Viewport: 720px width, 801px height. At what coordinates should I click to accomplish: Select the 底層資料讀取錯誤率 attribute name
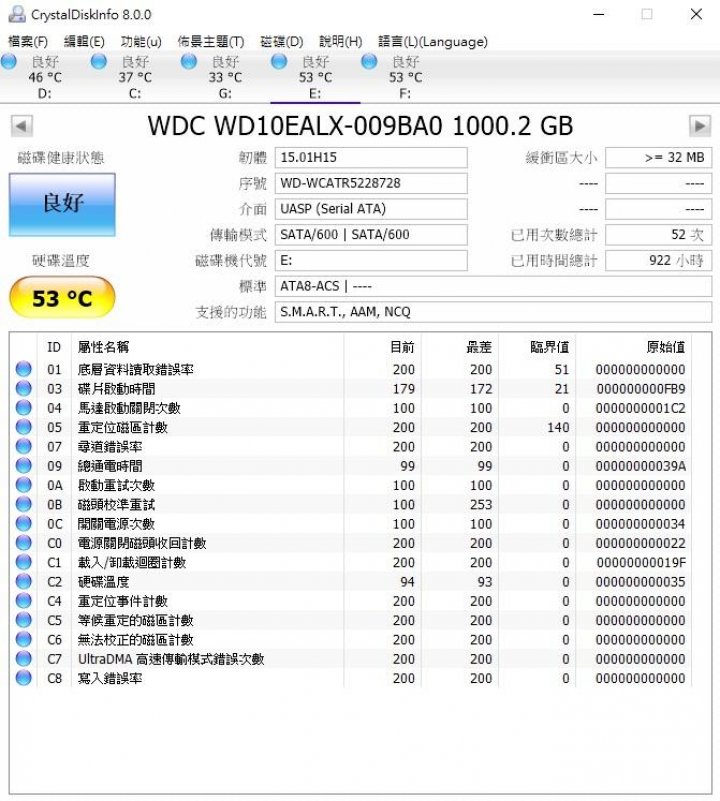point(135,369)
